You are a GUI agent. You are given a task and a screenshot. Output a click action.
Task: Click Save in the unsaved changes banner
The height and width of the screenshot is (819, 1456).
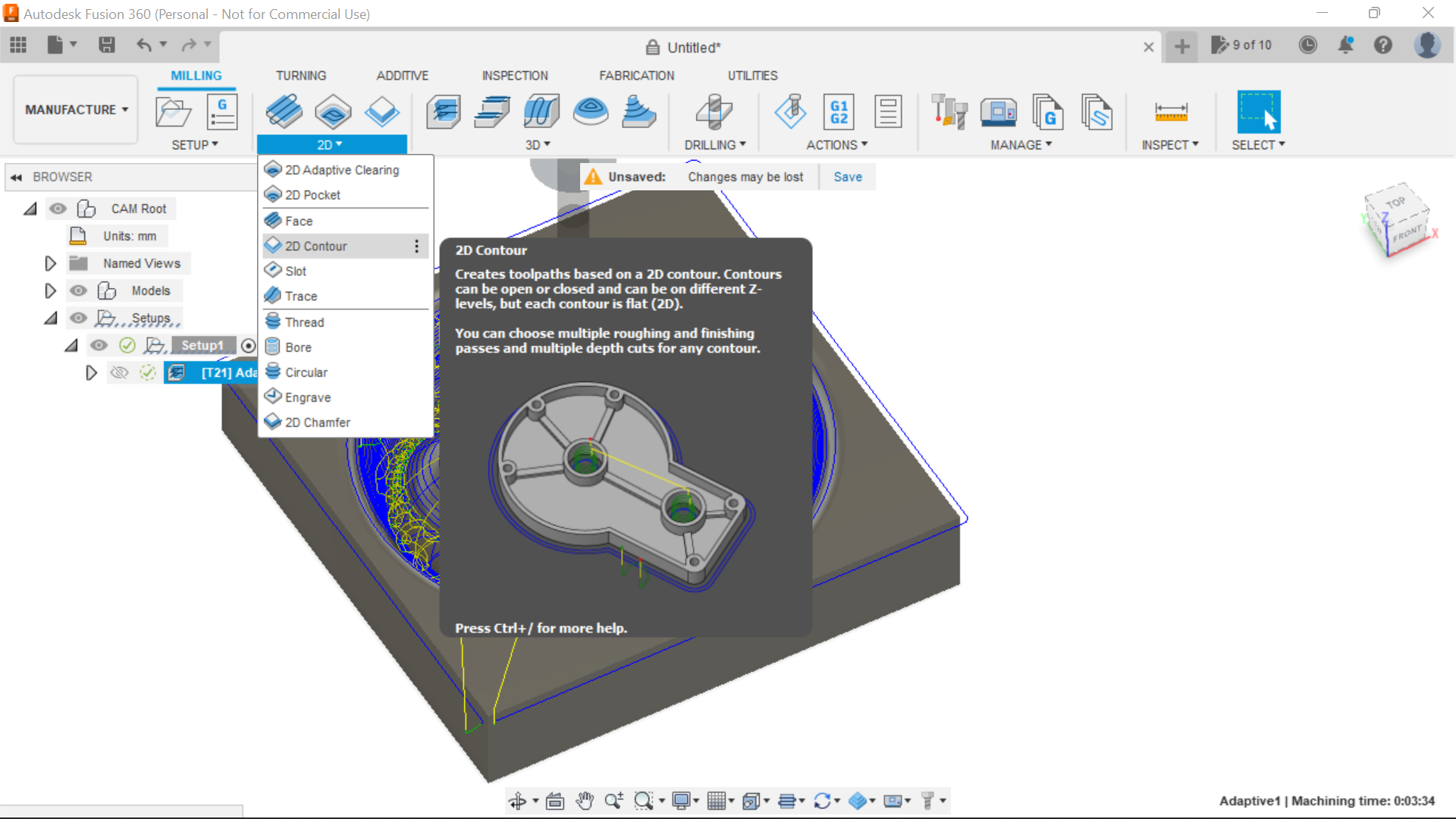point(847,177)
